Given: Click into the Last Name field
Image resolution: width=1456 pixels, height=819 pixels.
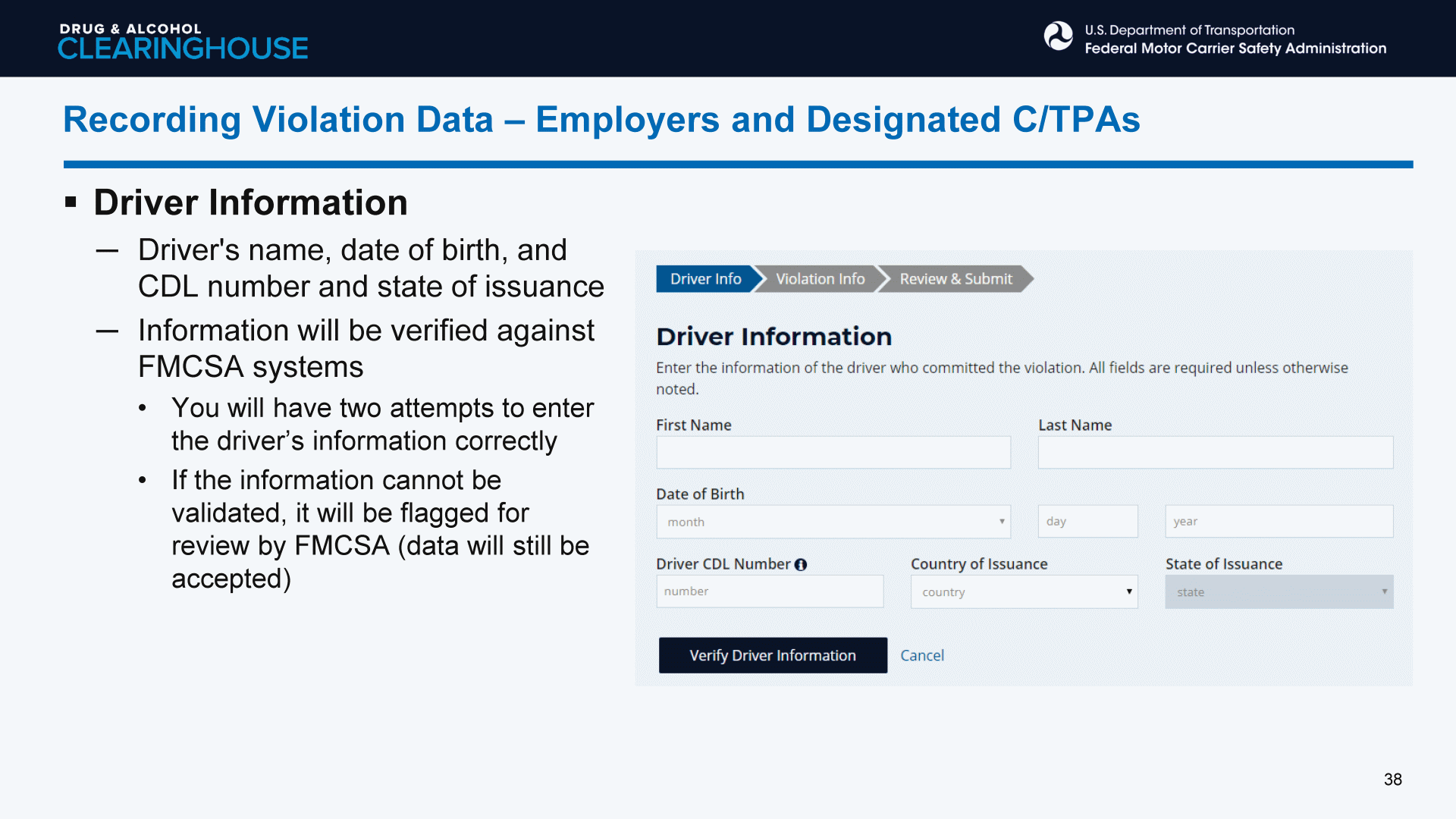Looking at the screenshot, I should [x=1215, y=453].
